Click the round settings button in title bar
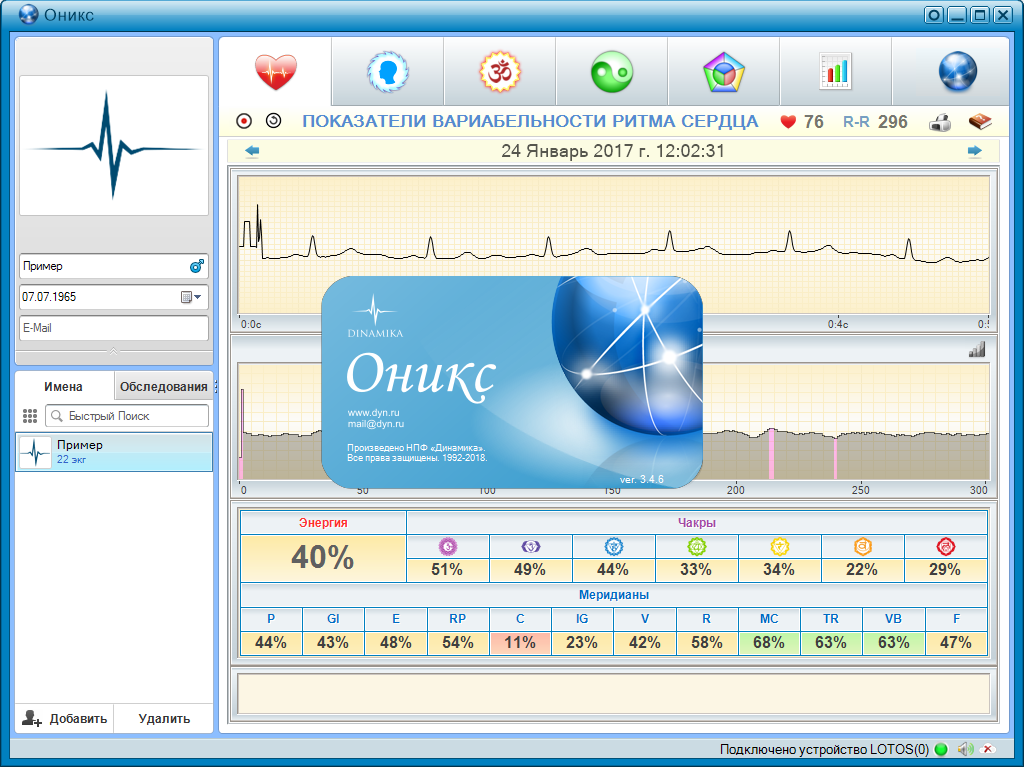The height and width of the screenshot is (767, 1024). coord(935,15)
